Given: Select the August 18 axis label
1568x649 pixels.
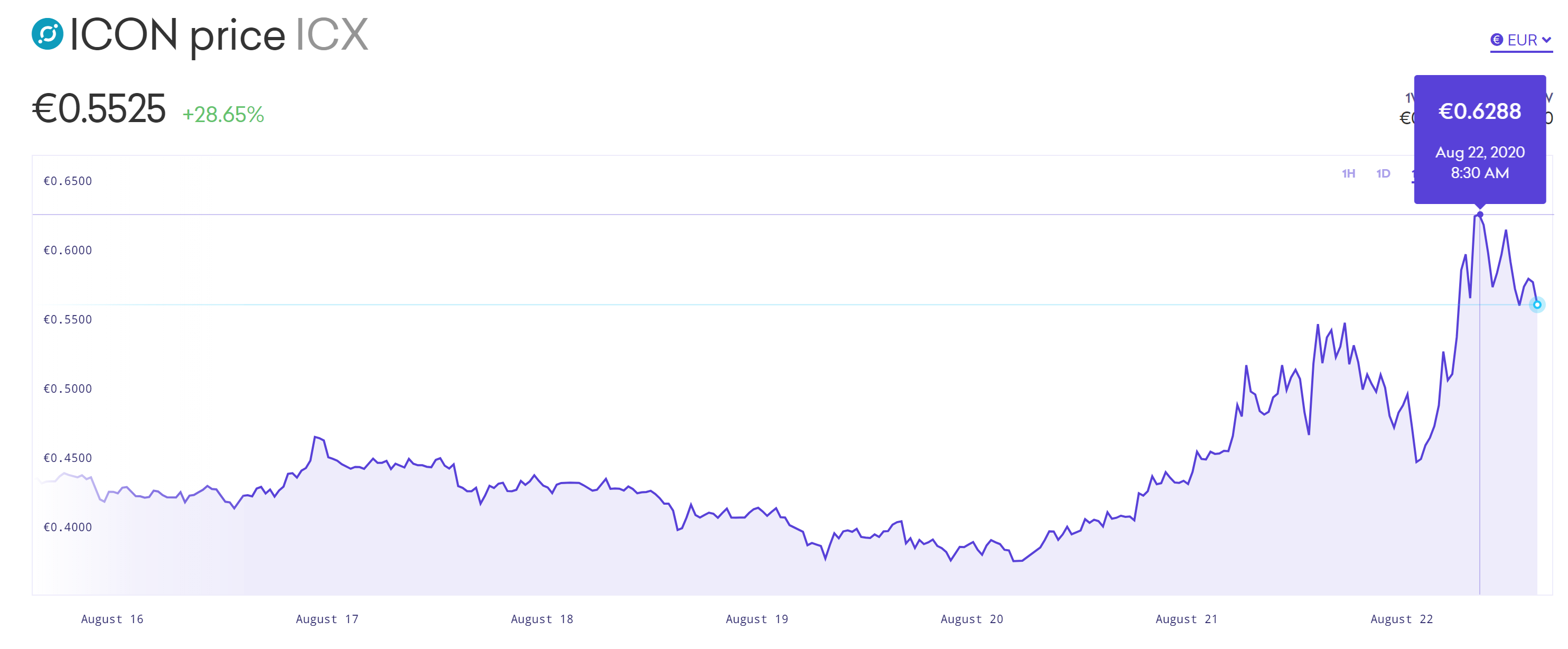Looking at the screenshot, I should coord(542,618).
